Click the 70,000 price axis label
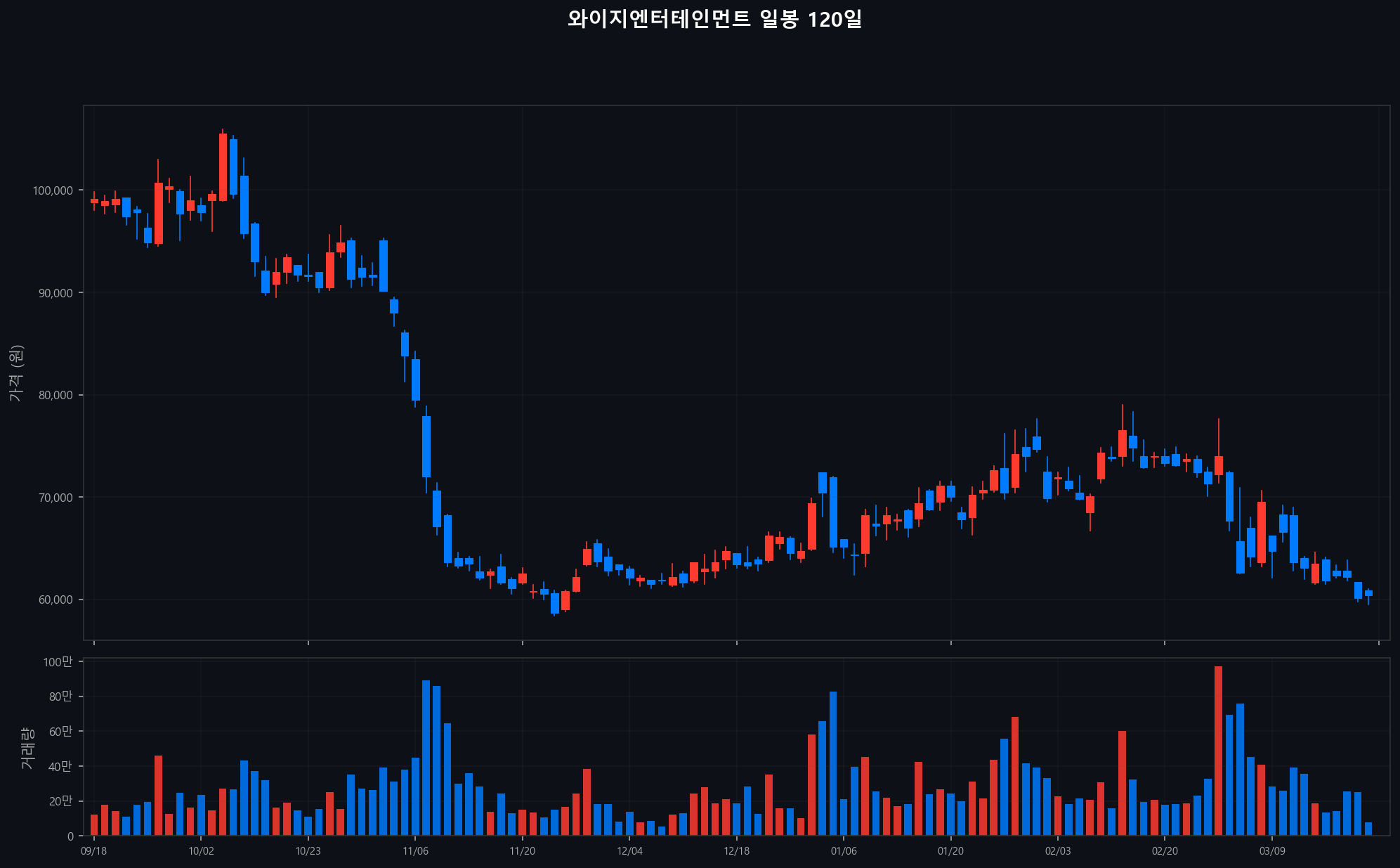1400x868 pixels. click(54, 498)
